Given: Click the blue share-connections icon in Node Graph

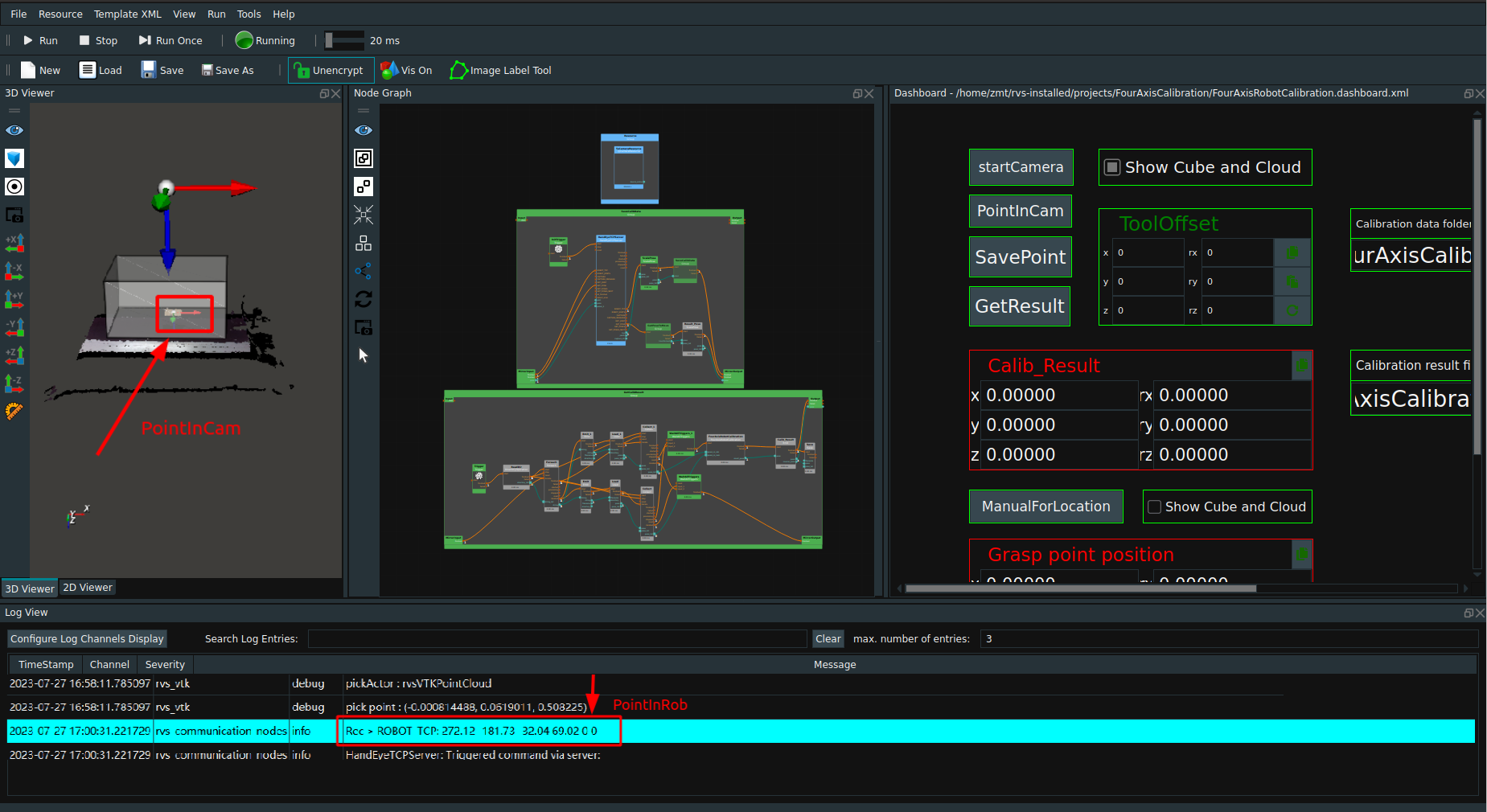Looking at the screenshot, I should tap(364, 271).
